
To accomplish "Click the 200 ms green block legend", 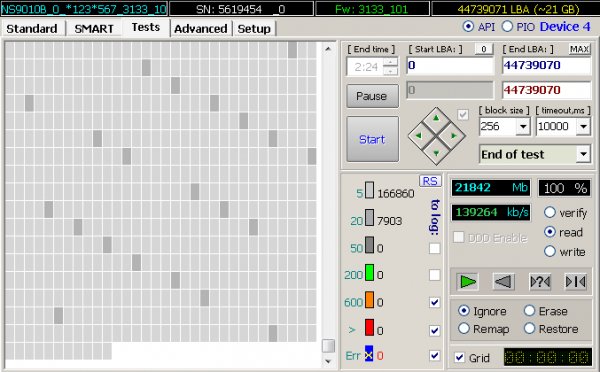I will [369, 272].
